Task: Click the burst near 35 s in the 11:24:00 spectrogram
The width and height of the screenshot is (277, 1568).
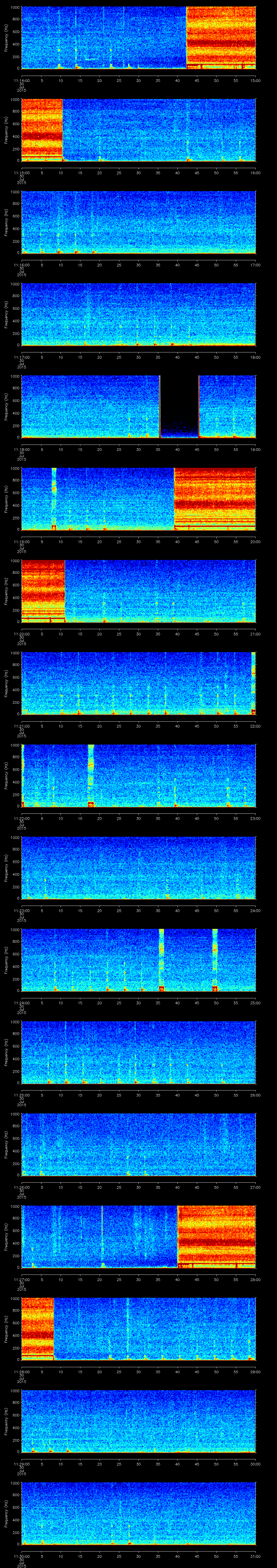Action: (x=161, y=960)
